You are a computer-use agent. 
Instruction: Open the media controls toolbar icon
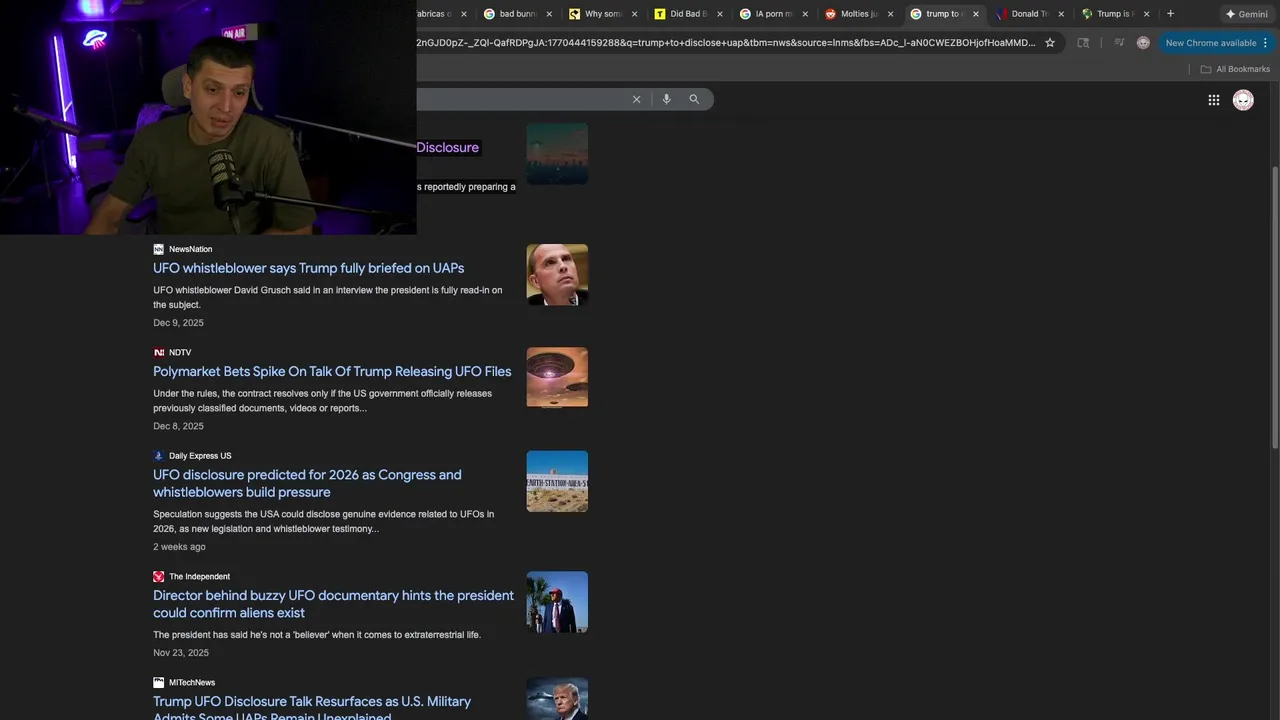tap(1119, 43)
